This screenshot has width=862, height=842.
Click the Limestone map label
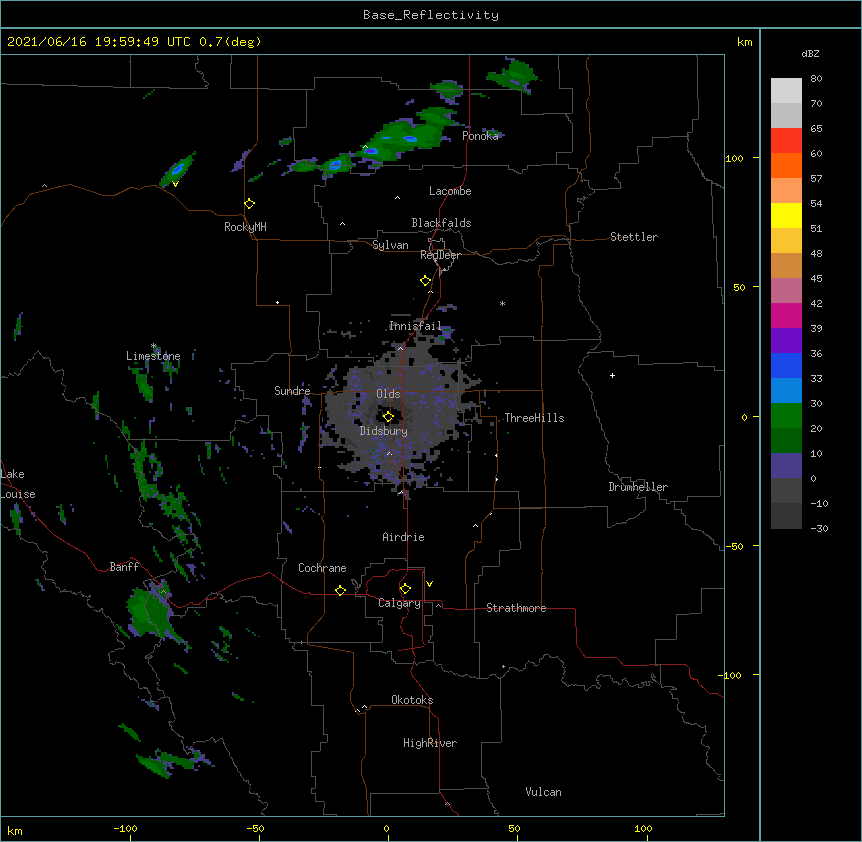click(x=153, y=356)
